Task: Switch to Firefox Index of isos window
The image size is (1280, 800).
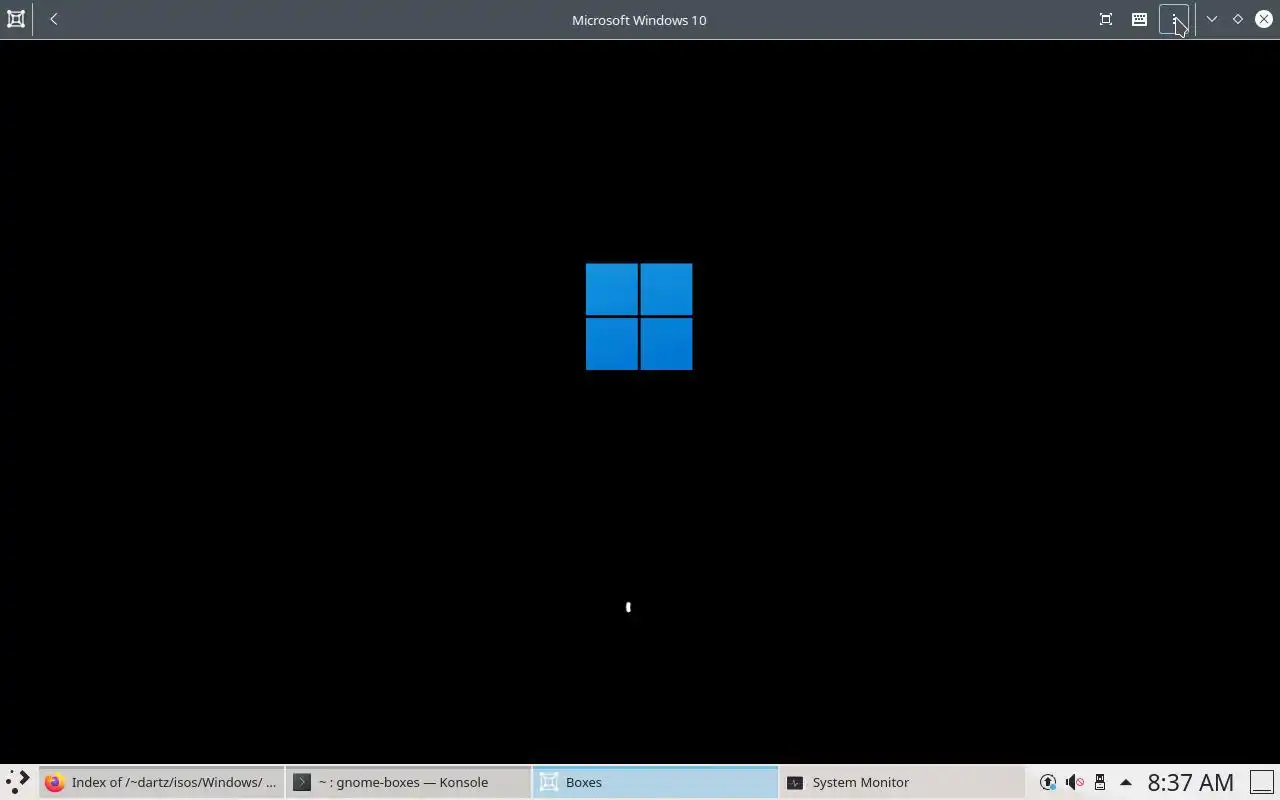Action: 161,782
